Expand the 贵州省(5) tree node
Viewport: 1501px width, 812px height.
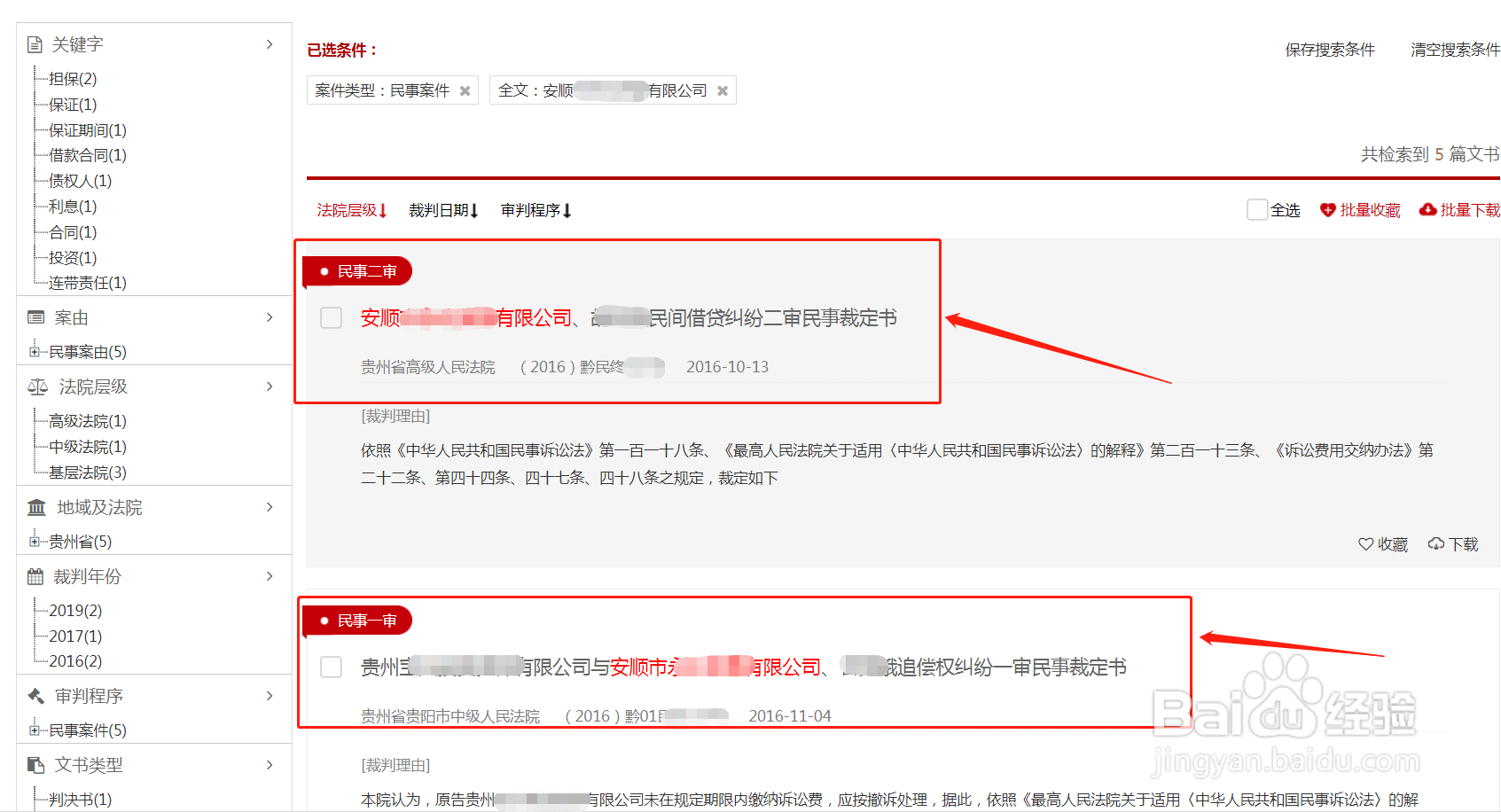tap(34, 542)
